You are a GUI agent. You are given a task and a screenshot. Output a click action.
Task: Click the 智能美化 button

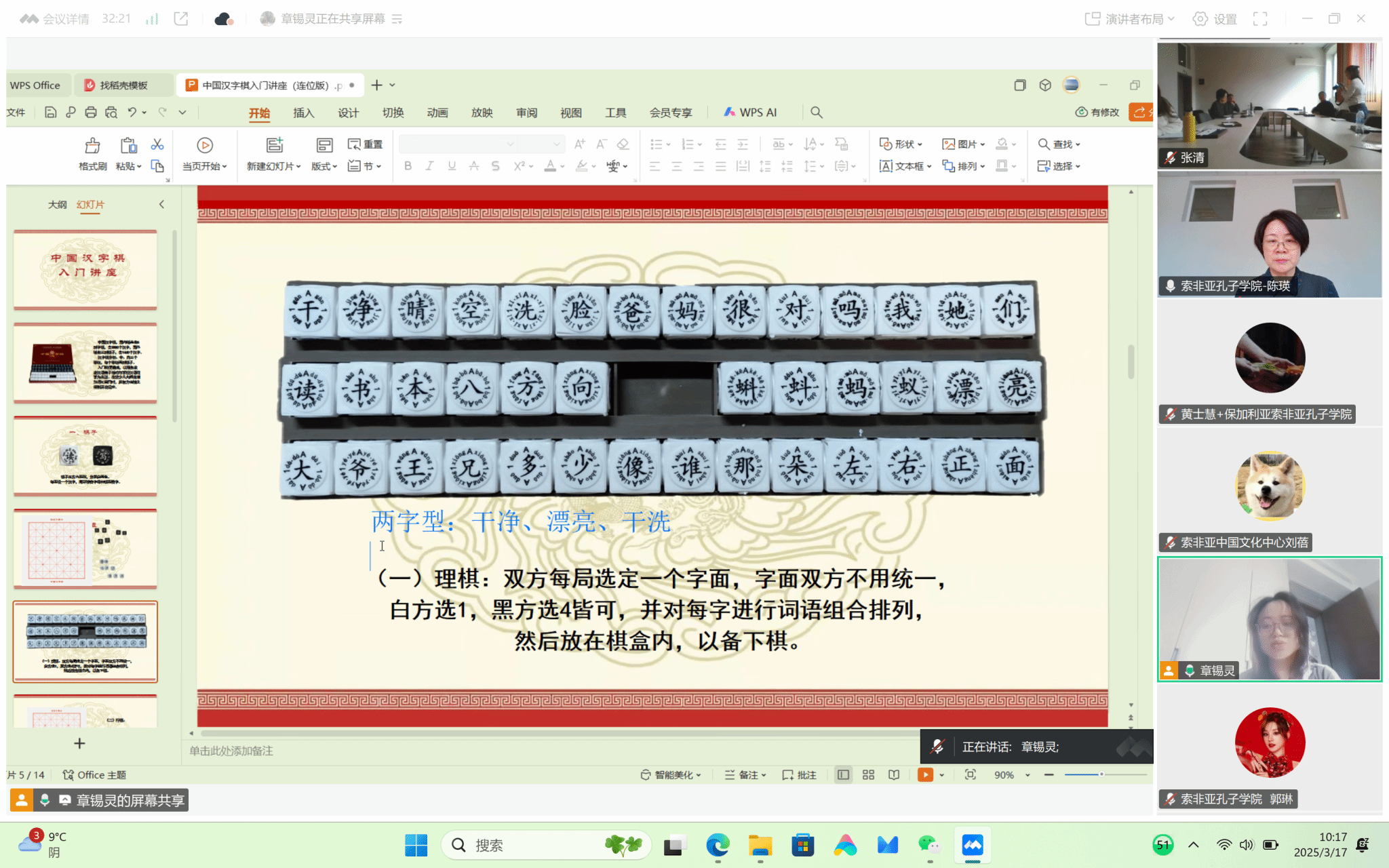point(671,774)
